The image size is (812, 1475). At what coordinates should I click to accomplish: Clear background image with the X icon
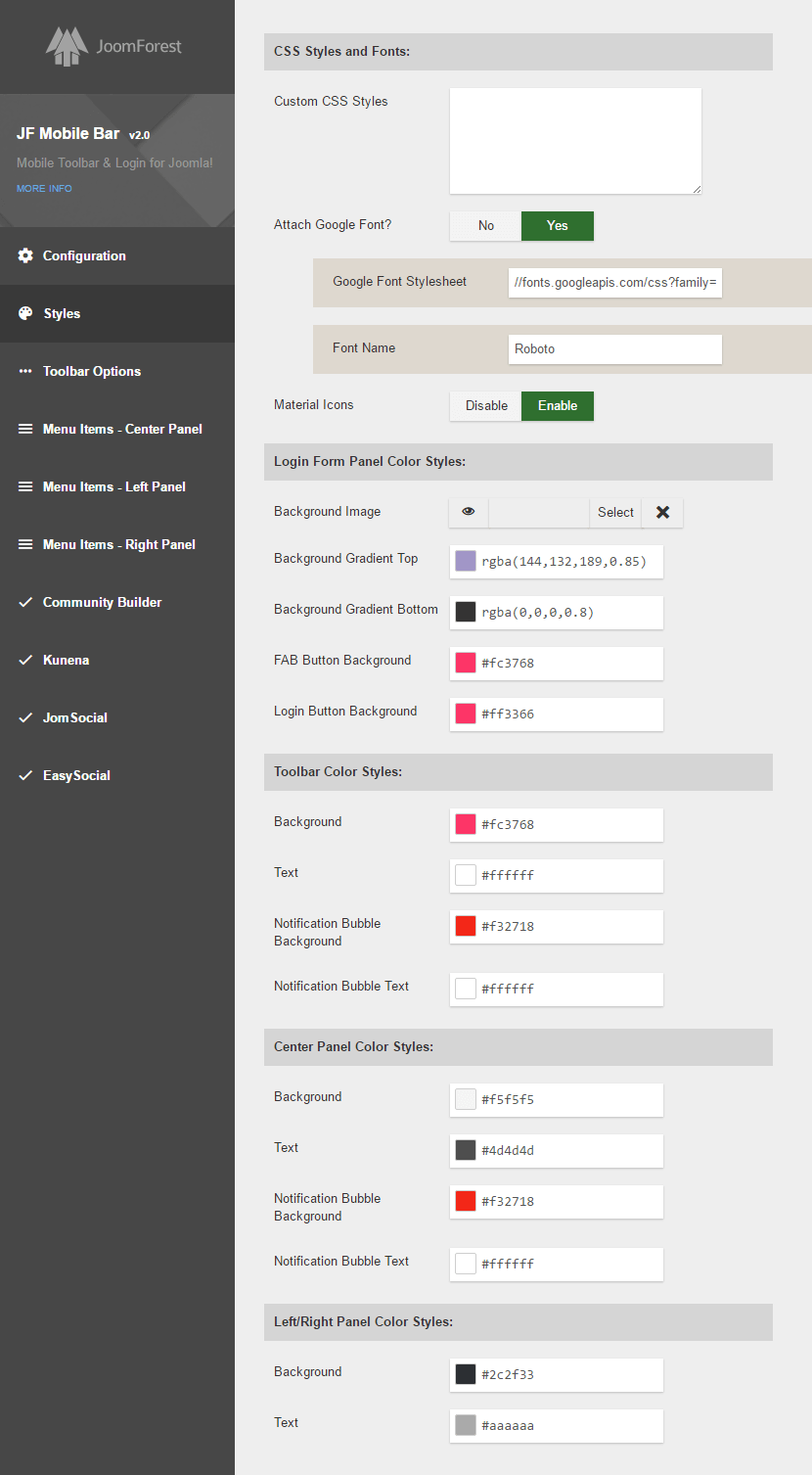(x=662, y=512)
